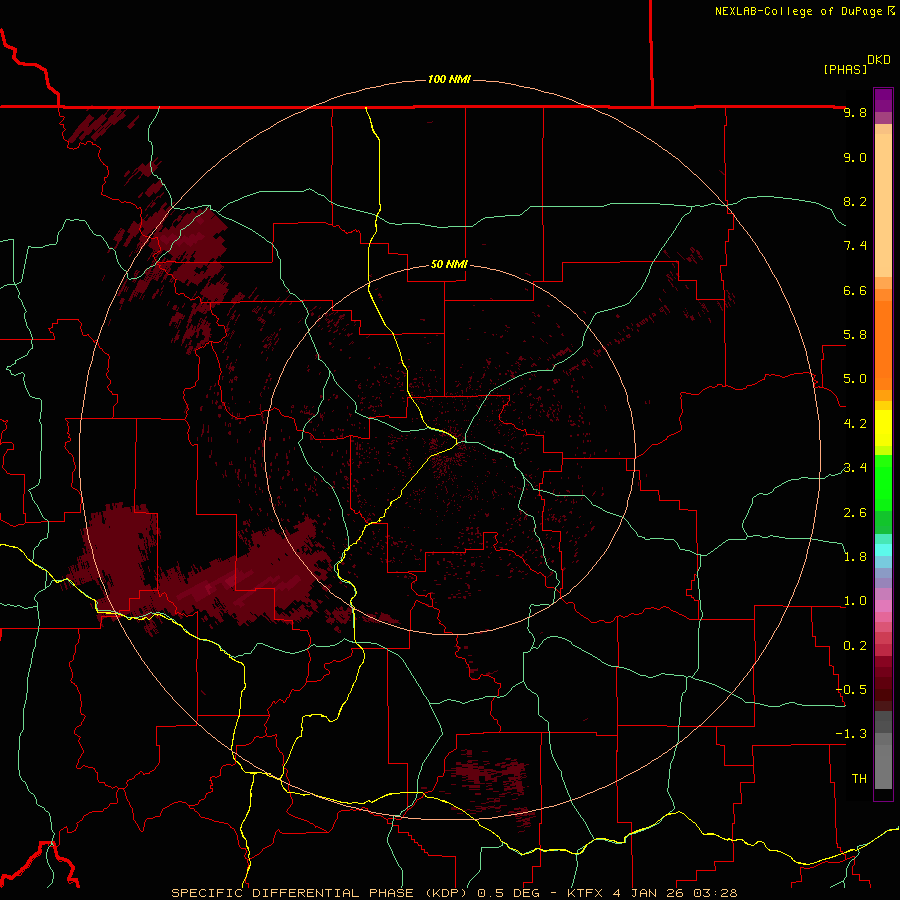Screen dimensions: 900x900
Task: Click the 6.6 value on the scale
Action: [855, 290]
